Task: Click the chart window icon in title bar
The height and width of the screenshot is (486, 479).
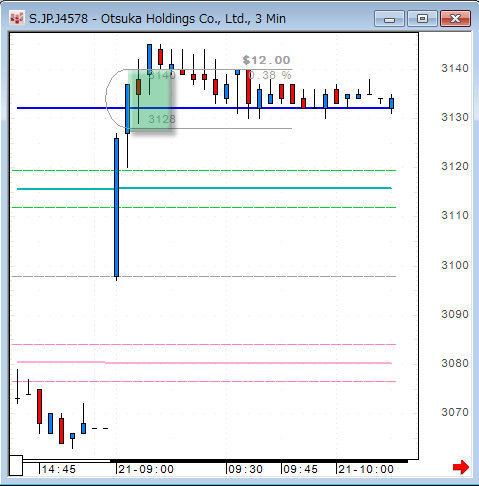Action: (x=17, y=18)
